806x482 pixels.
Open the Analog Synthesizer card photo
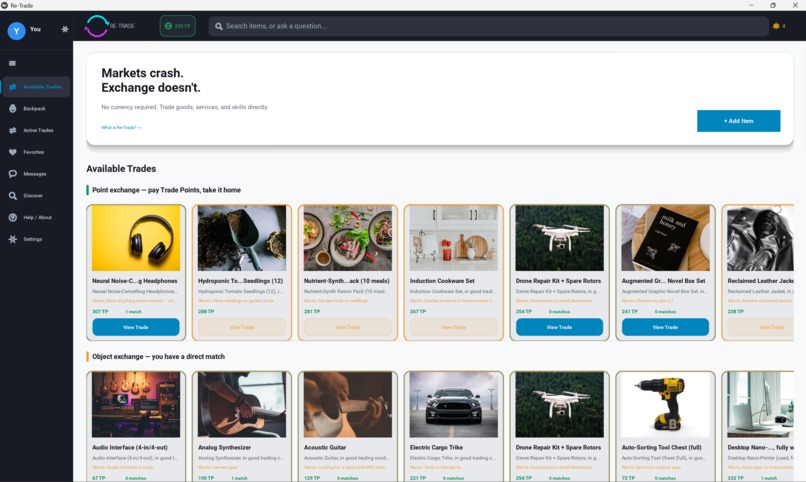242,404
